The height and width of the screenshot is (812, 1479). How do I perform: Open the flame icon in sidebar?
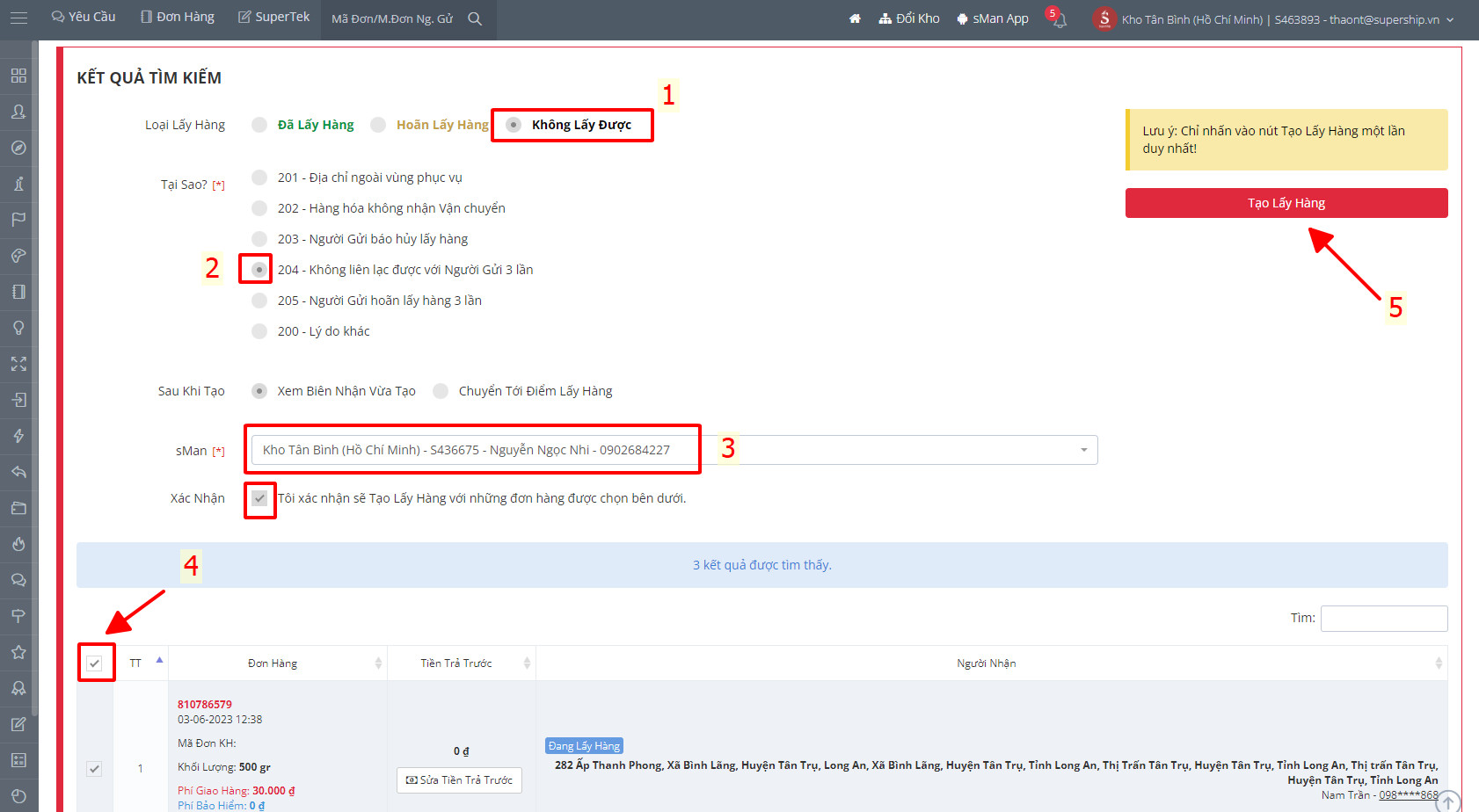click(x=18, y=544)
